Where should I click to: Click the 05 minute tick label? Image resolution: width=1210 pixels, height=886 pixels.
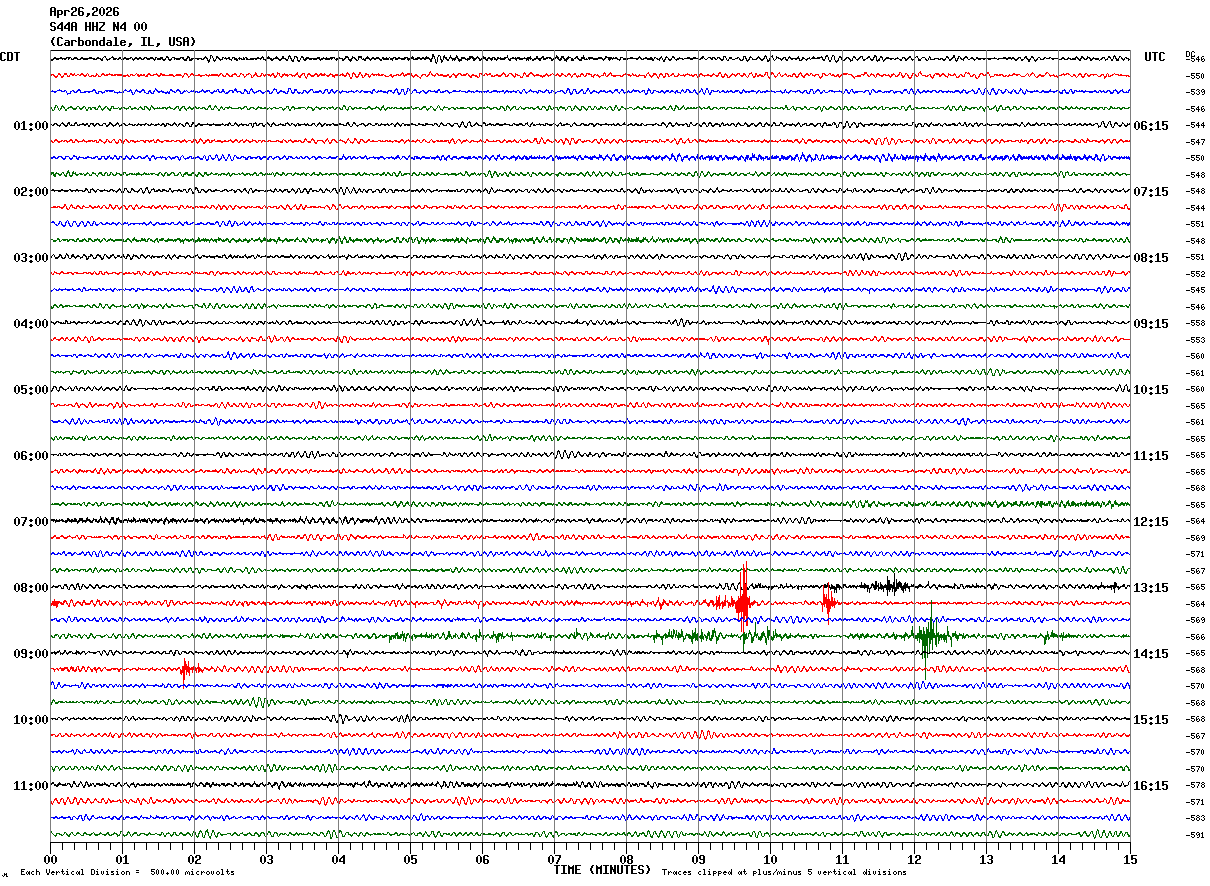point(410,859)
